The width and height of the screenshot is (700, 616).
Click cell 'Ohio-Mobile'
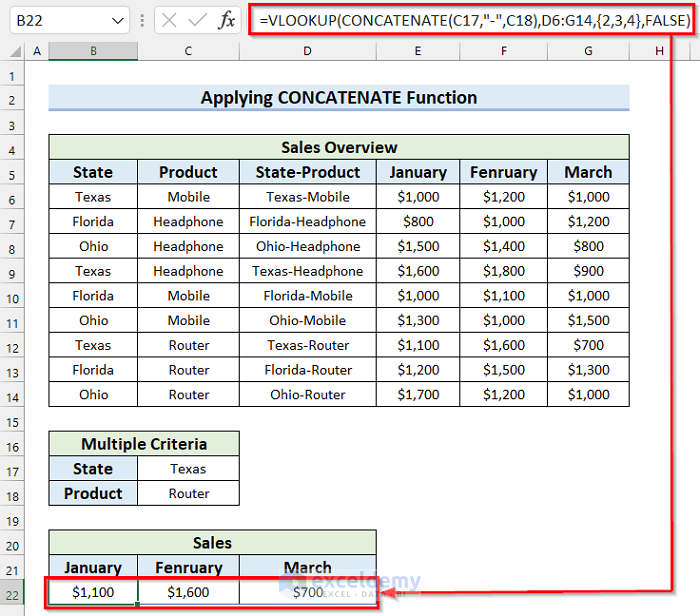click(x=308, y=320)
